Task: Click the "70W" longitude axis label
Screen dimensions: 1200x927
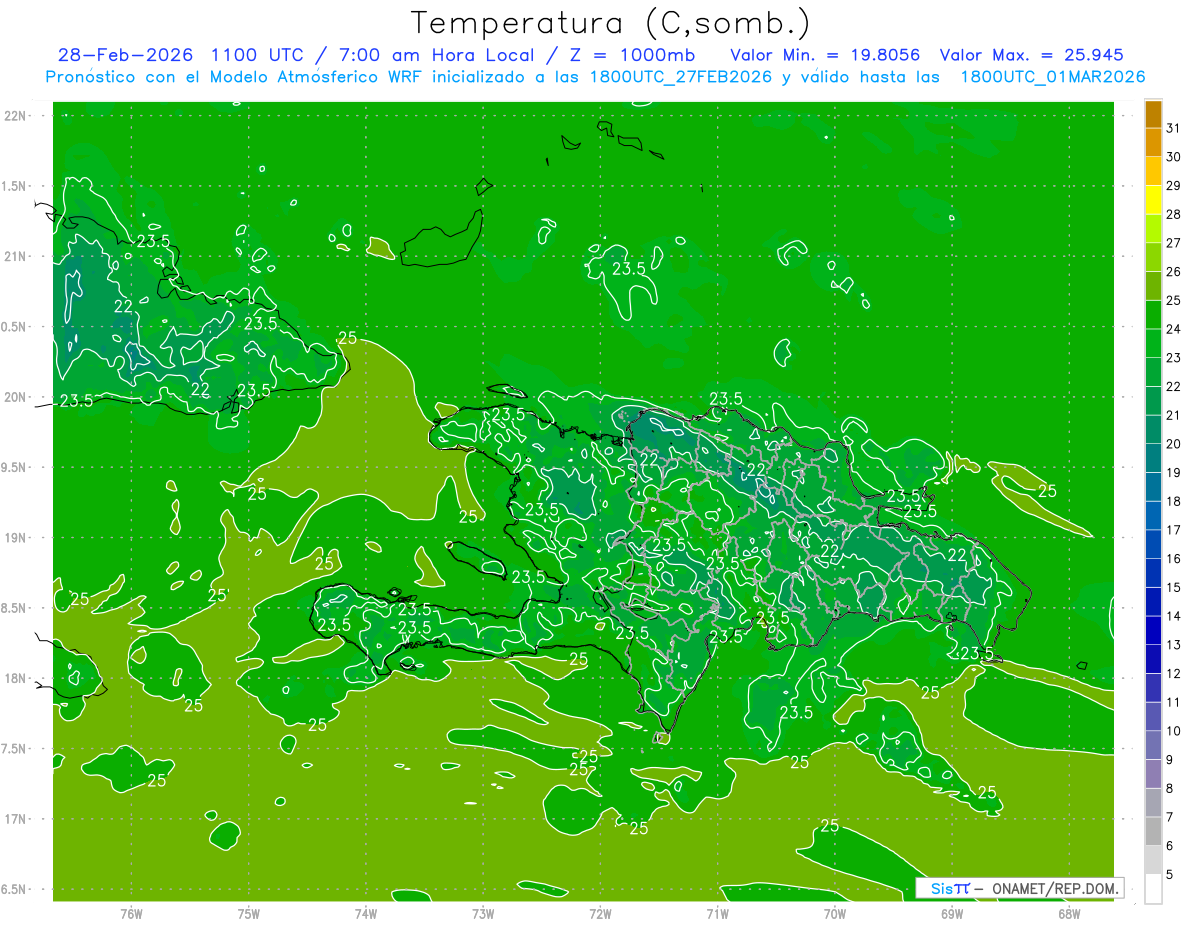Action: pyautogui.click(x=835, y=913)
